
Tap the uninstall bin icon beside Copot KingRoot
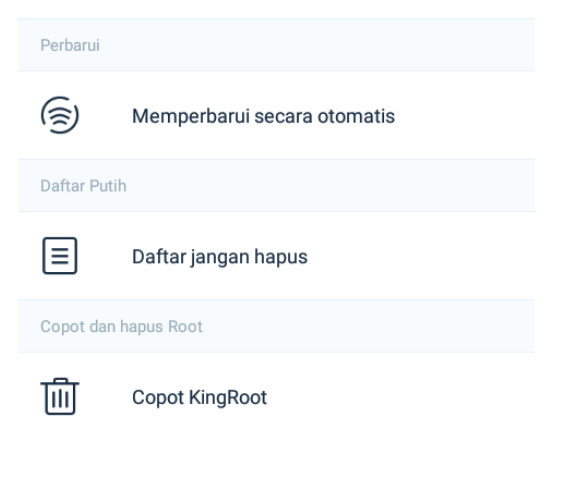tap(60, 396)
